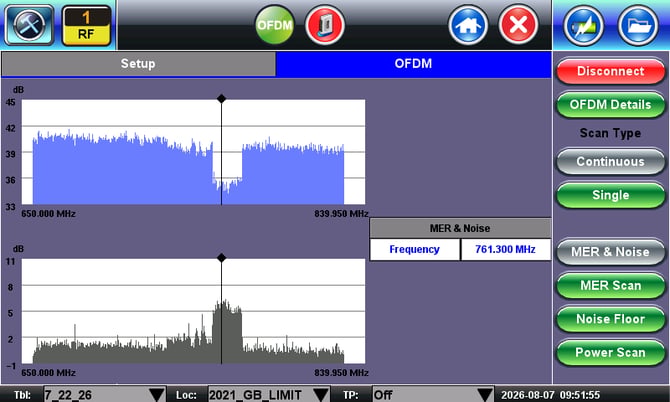Image resolution: width=670 pixels, height=402 pixels.
Task: Click the date and time 2026-08-07 09:51:55
Action: [550, 395]
